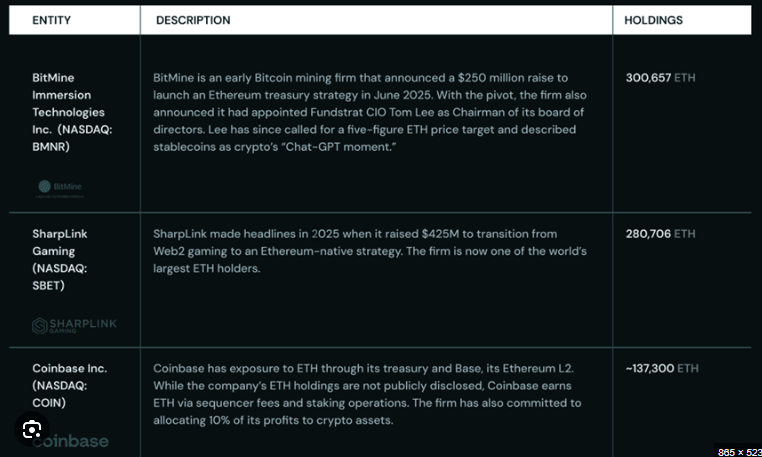Viewport: 762px width, 457px height.
Task: Click the BitMine company logo
Action: coord(60,189)
